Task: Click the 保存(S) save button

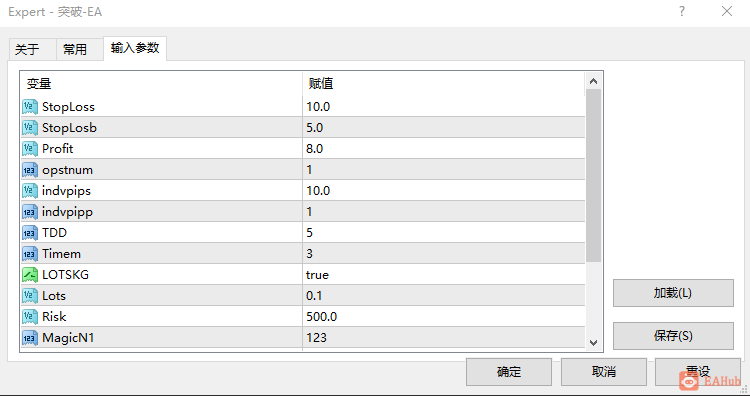Action: (x=673, y=336)
